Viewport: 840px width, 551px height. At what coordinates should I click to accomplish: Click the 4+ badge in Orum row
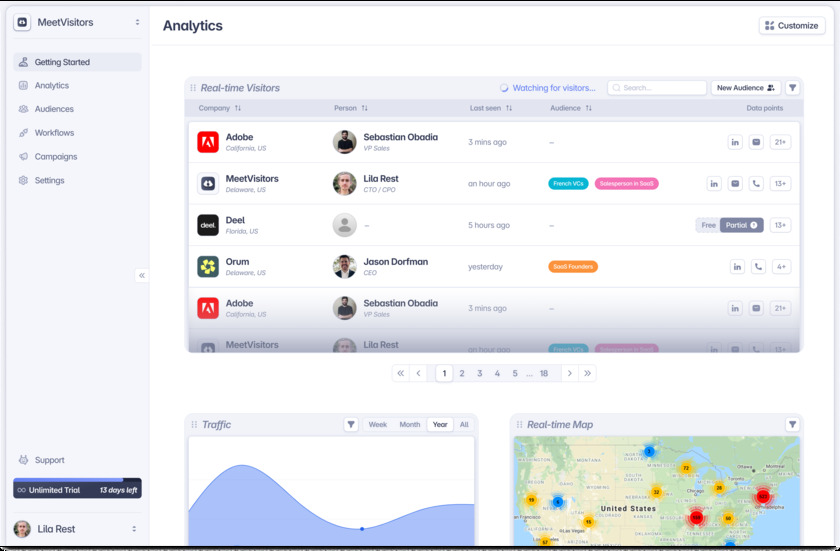[x=781, y=267]
